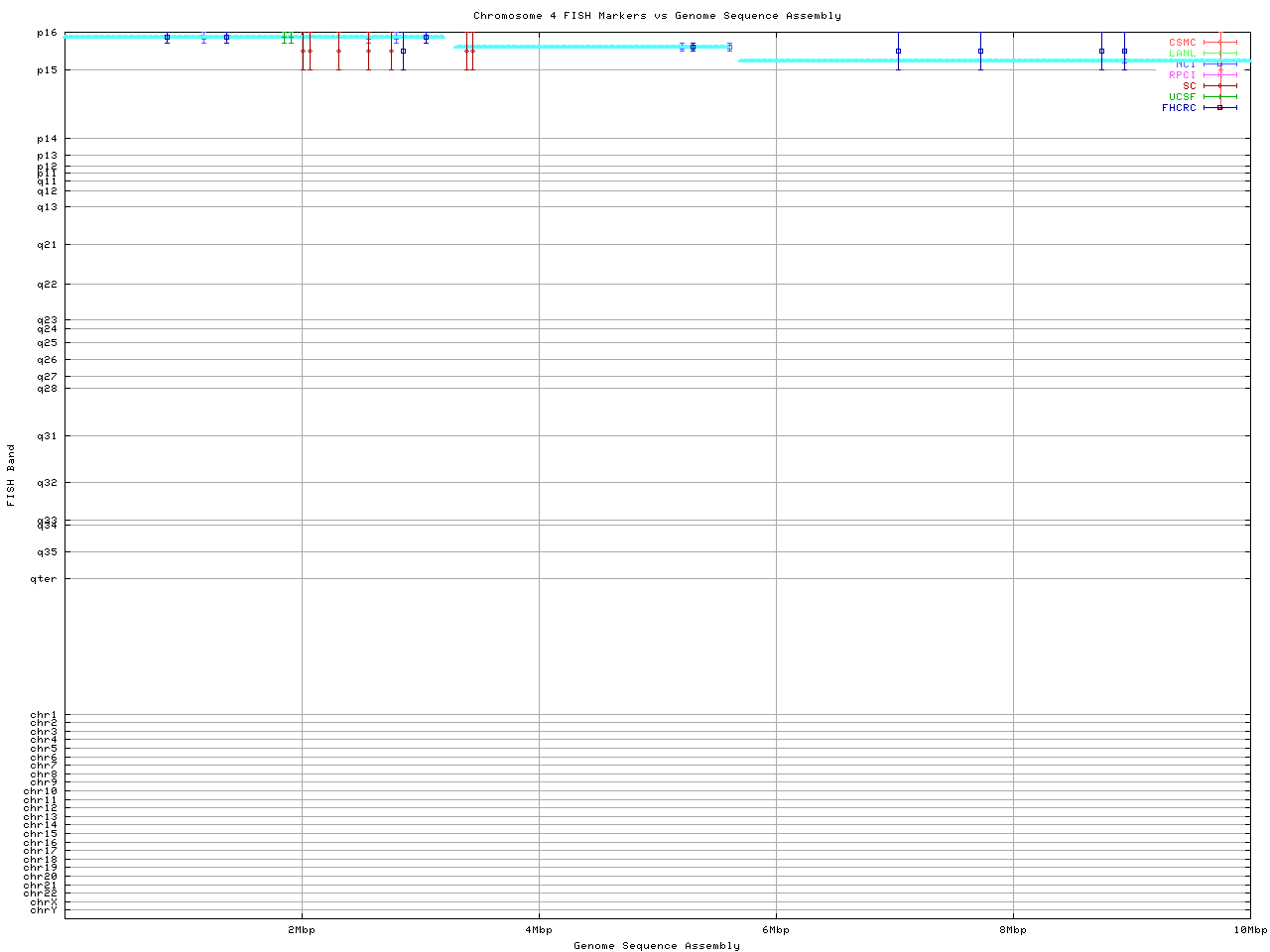Select the SC legend entry
This screenshot has height=952, width=1270.
(1189, 86)
